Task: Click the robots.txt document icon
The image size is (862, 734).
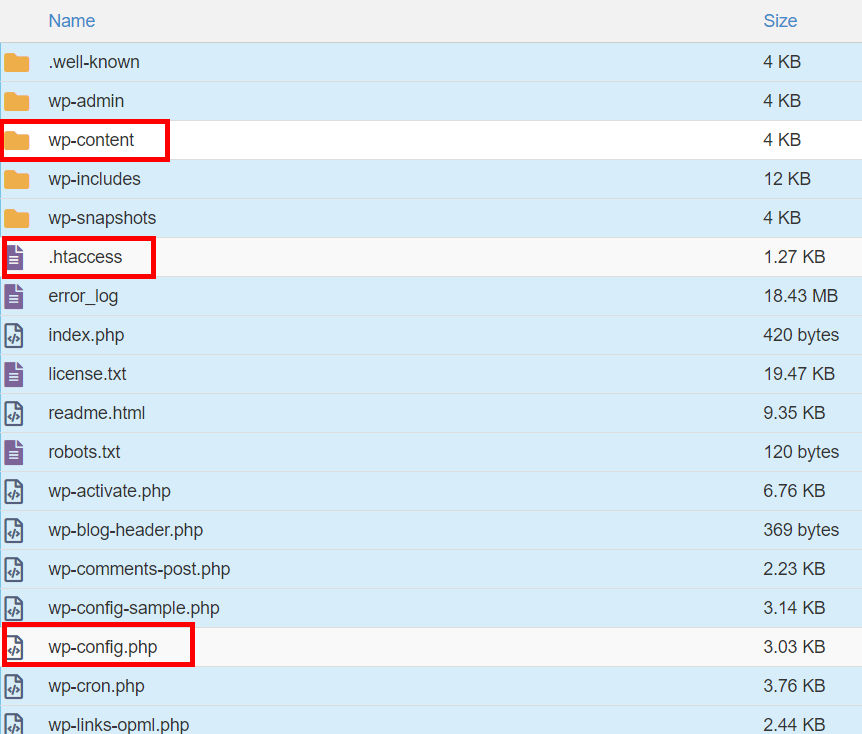Action: pos(14,452)
